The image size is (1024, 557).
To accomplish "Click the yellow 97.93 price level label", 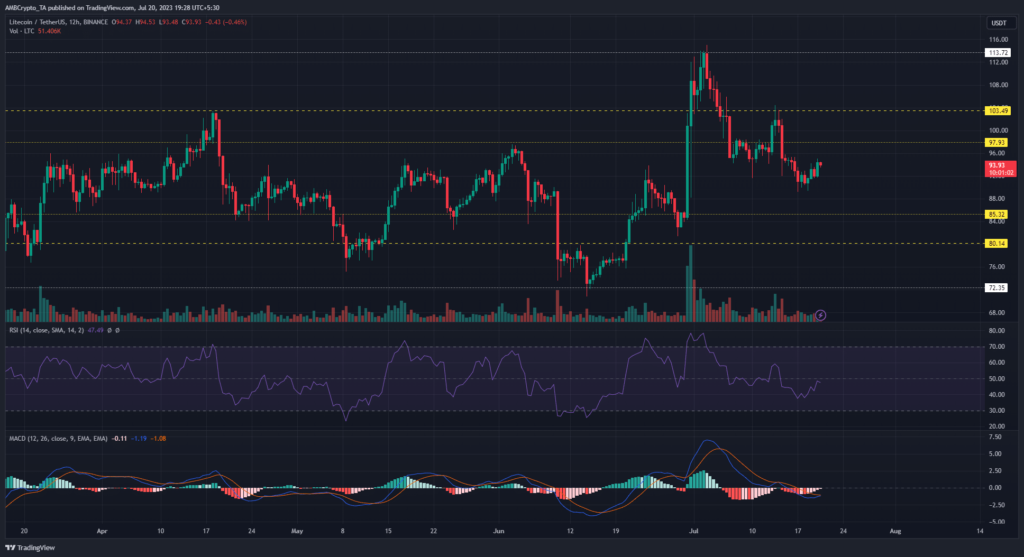I will tap(995, 142).
